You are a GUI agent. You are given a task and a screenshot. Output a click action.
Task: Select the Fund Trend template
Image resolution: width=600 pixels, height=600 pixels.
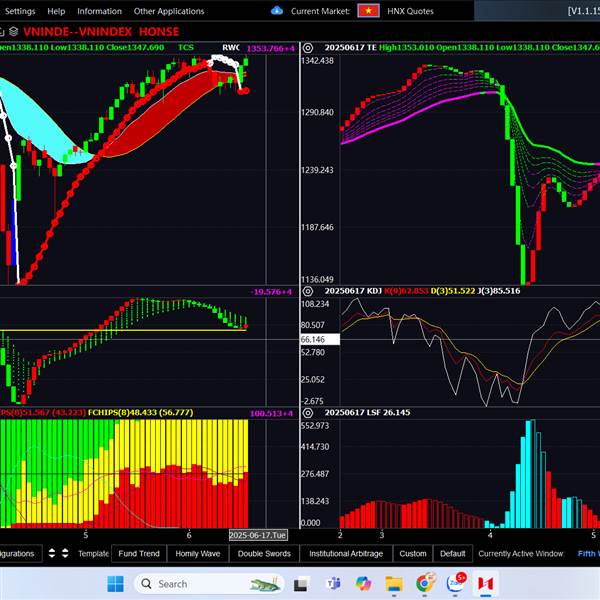139,553
